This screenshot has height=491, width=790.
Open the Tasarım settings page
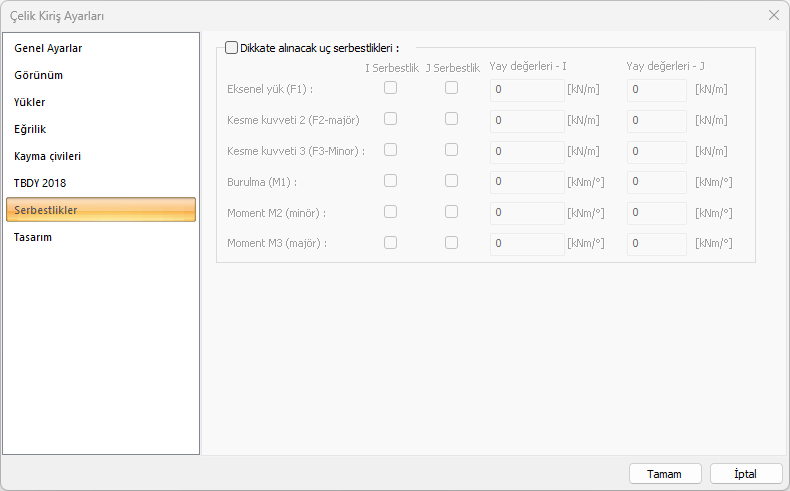33,237
